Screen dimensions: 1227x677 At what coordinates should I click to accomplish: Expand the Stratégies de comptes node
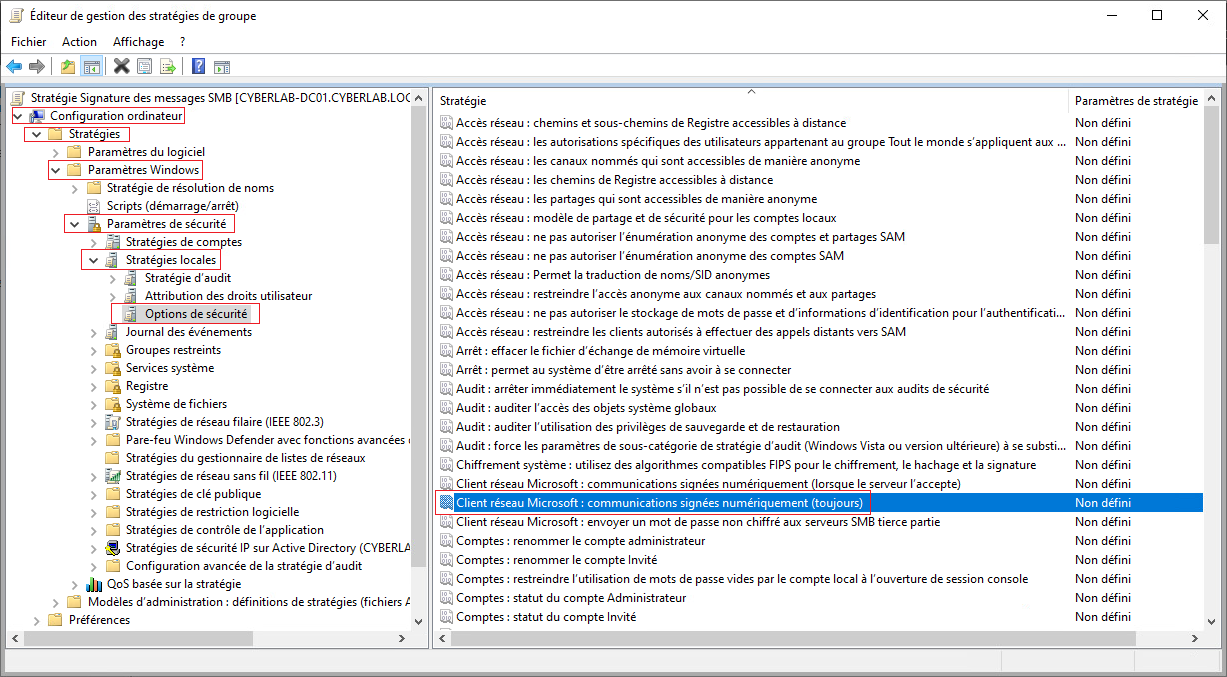click(94, 242)
